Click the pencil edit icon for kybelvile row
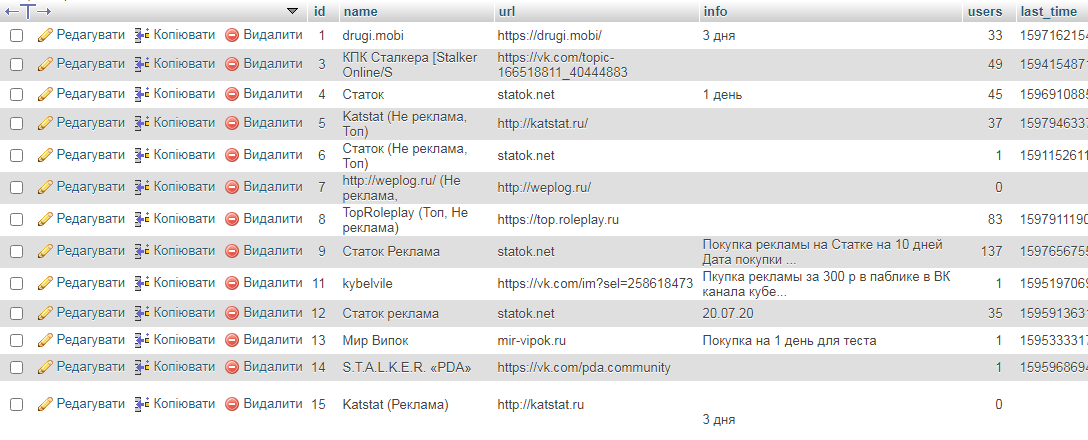 pyautogui.click(x=44, y=283)
